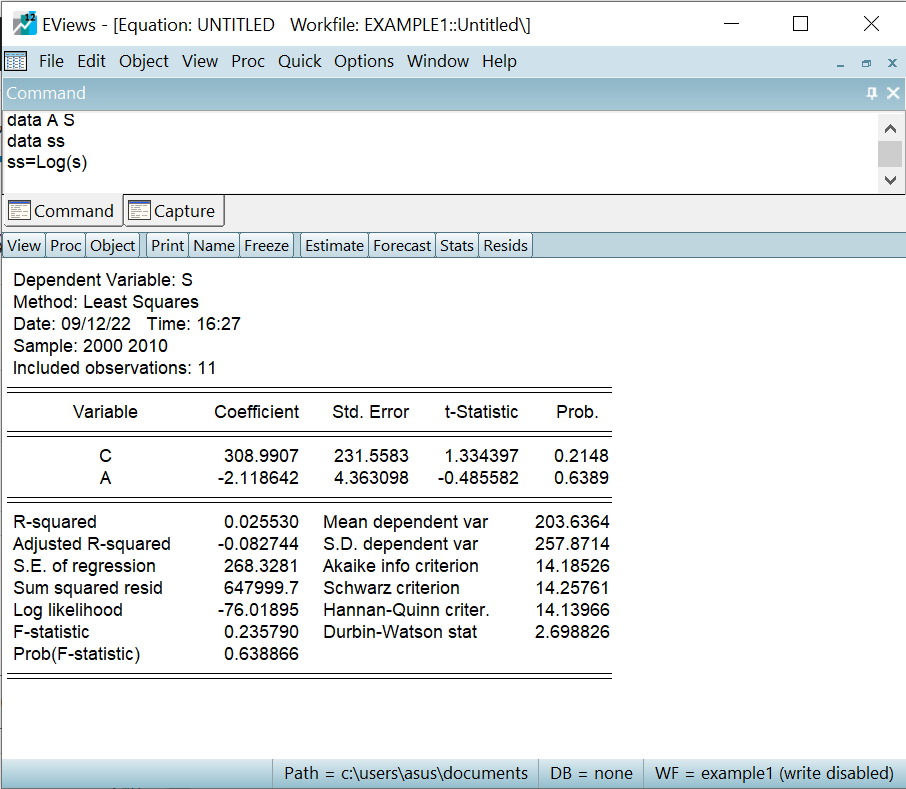Click the workfile icon left of File menu

click(x=16, y=61)
